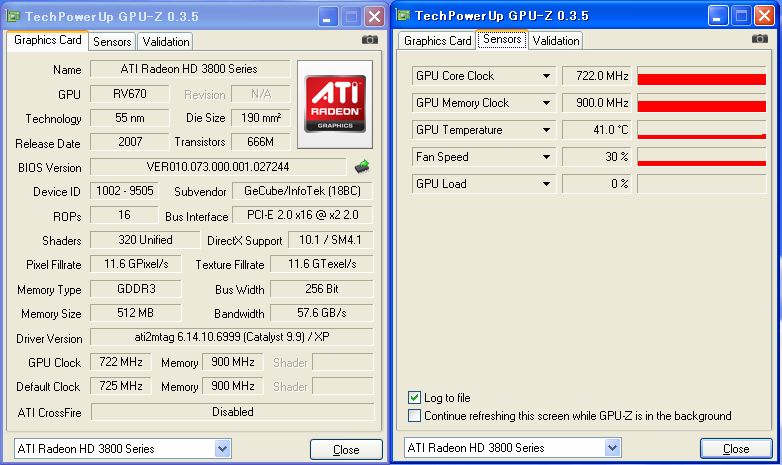Click camera screenshot icon in left GPU-Z window

(370, 39)
